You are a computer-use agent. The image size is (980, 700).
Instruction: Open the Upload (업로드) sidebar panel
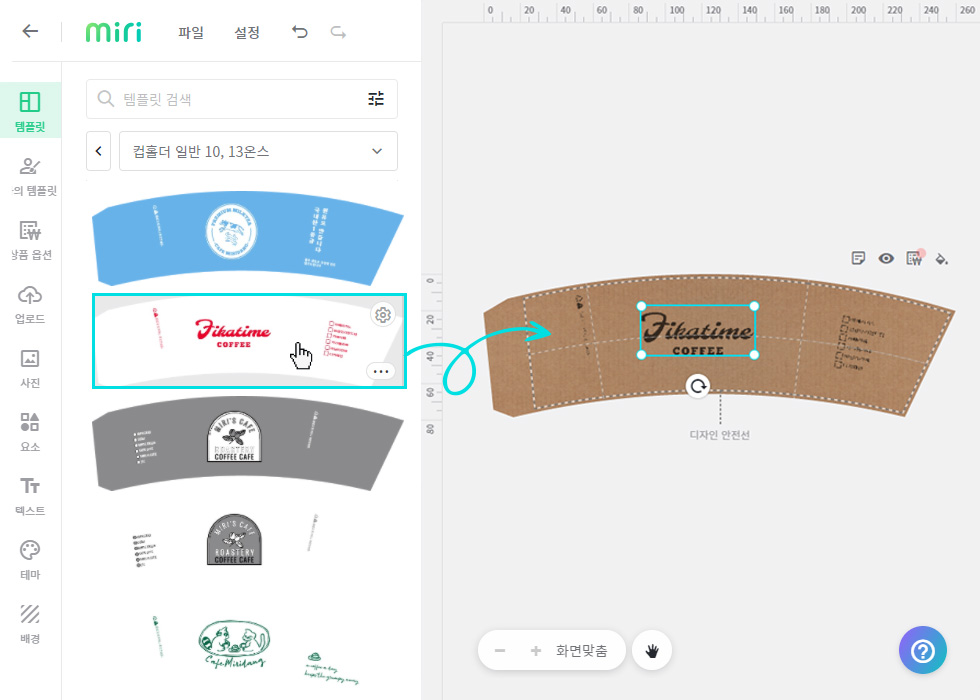pyautogui.click(x=30, y=304)
